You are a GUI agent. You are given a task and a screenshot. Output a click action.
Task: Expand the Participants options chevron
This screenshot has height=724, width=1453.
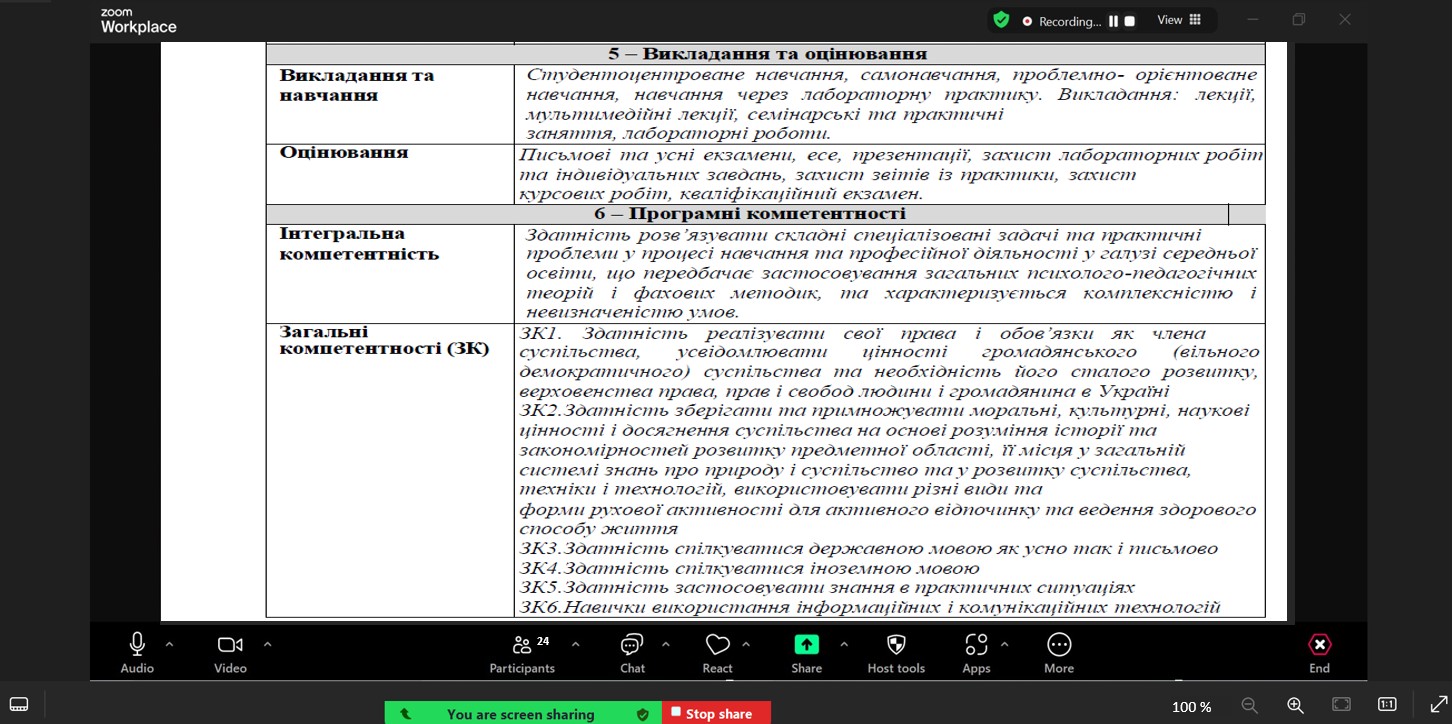click(575, 644)
